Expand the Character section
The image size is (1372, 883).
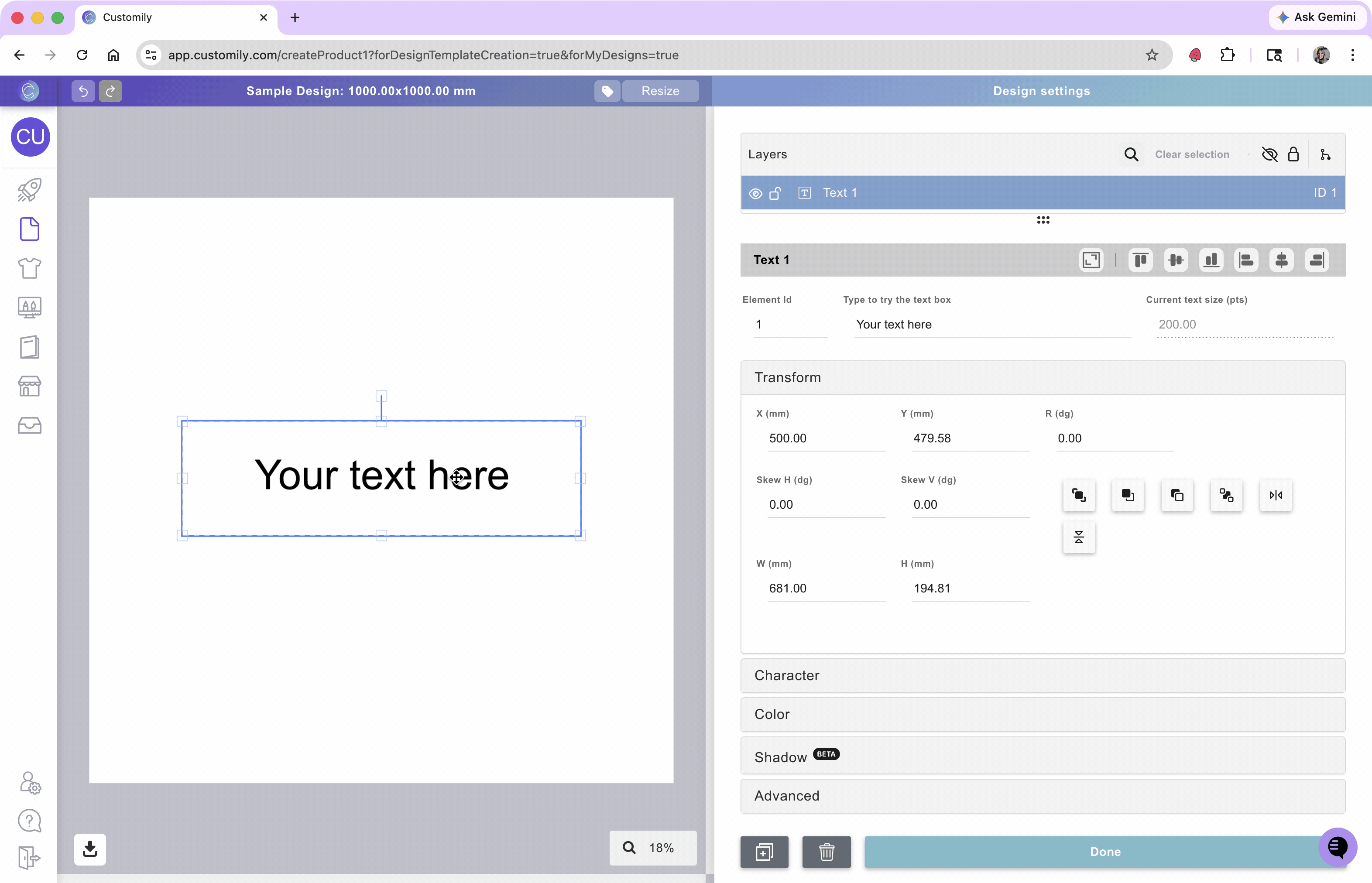click(1042, 675)
